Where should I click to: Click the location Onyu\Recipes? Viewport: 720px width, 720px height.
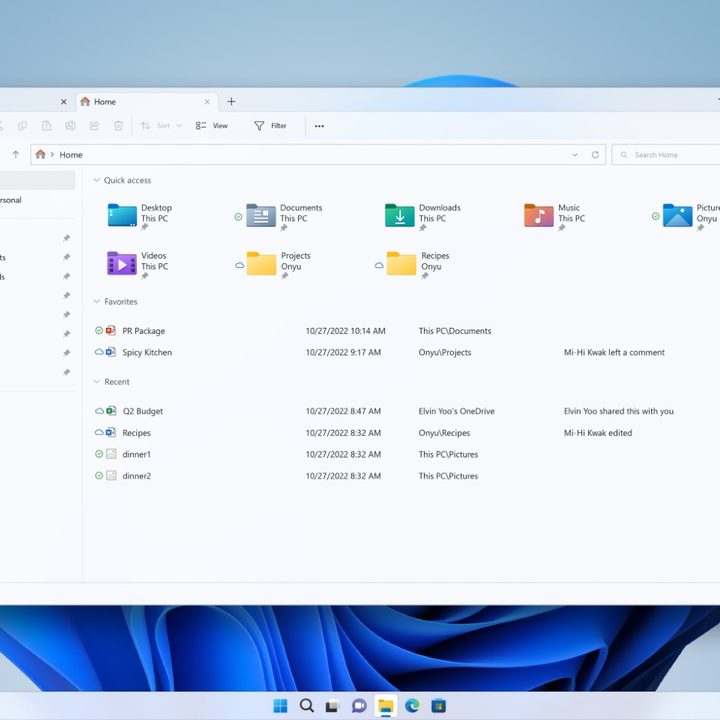pyautogui.click(x=444, y=433)
